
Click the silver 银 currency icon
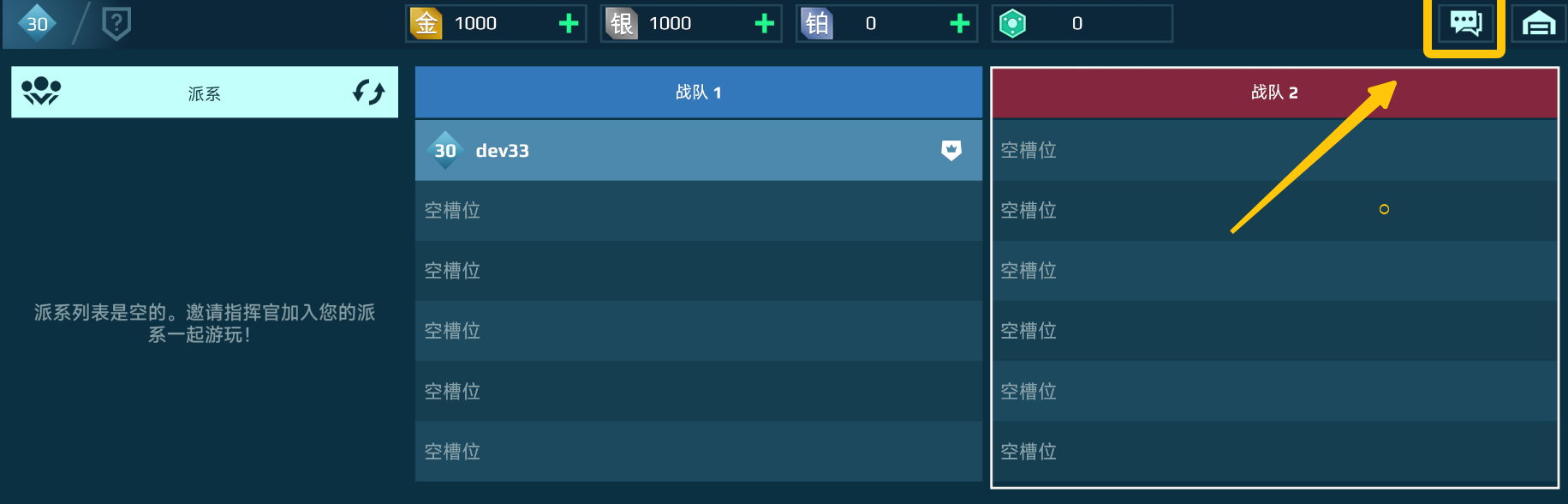(621, 23)
